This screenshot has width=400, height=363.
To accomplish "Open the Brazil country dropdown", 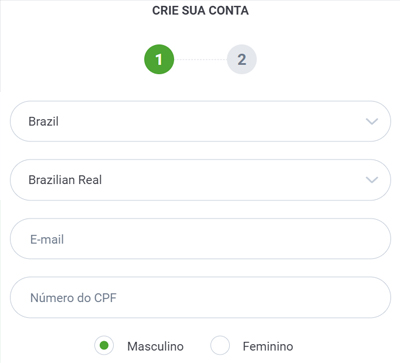I will (x=200, y=121).
